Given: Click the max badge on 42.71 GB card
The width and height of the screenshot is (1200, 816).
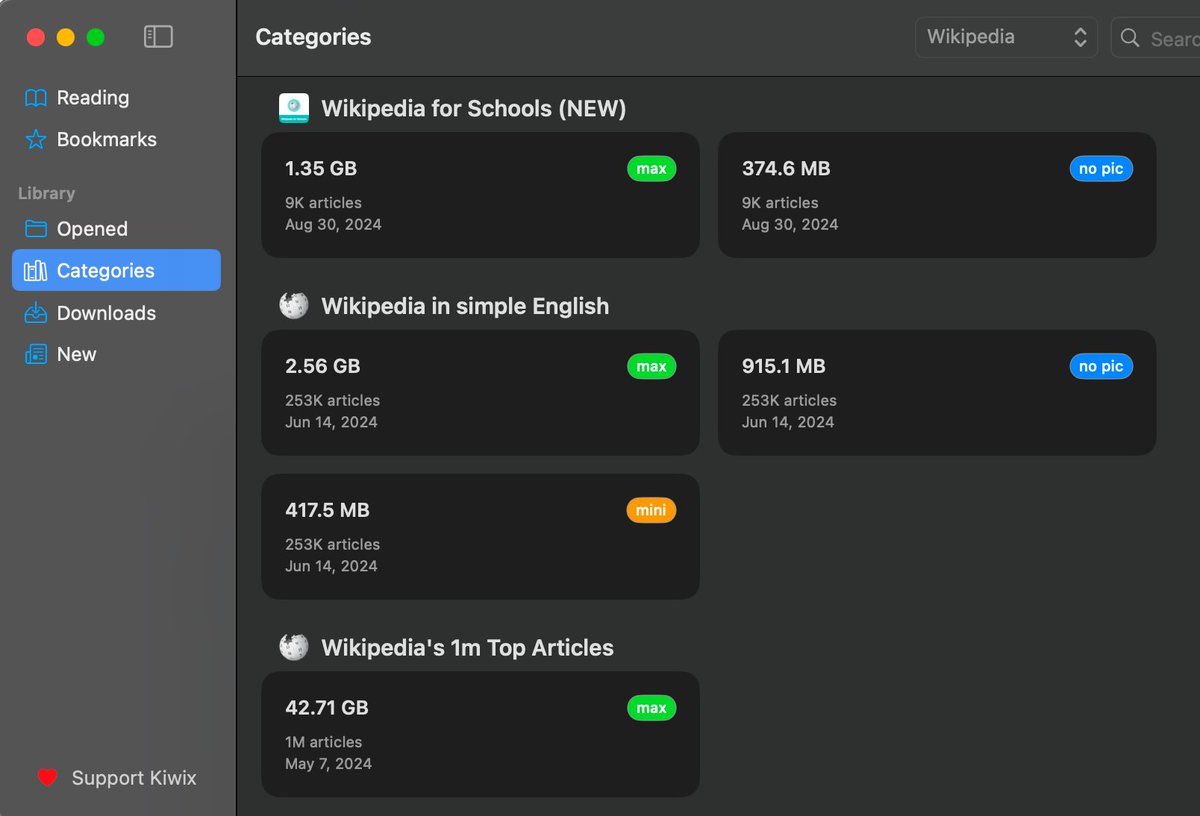Looking at the screenshot, I should click(x=651, y=708).
